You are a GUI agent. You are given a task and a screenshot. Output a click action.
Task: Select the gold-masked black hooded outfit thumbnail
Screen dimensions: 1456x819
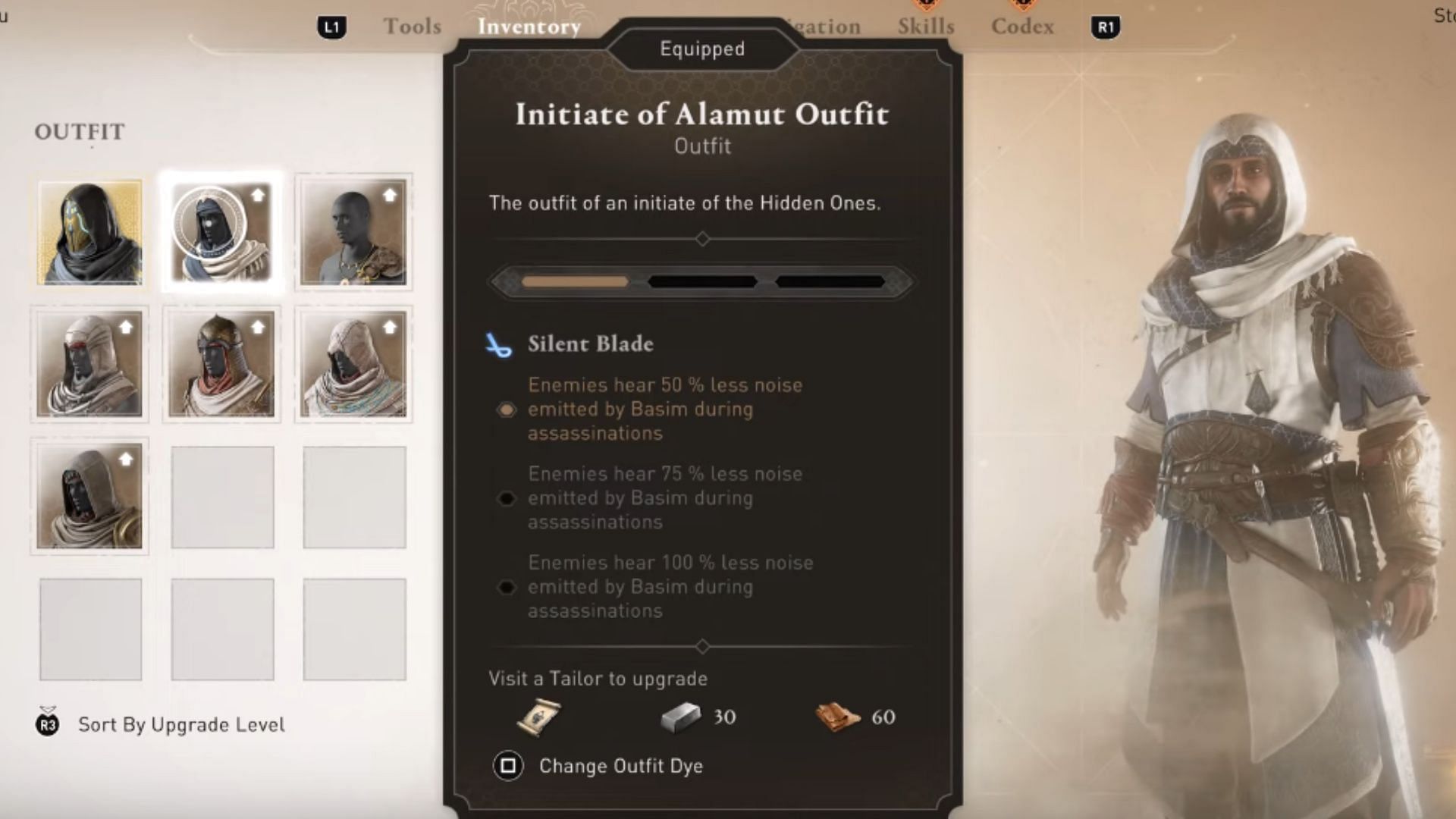(89, 232)
